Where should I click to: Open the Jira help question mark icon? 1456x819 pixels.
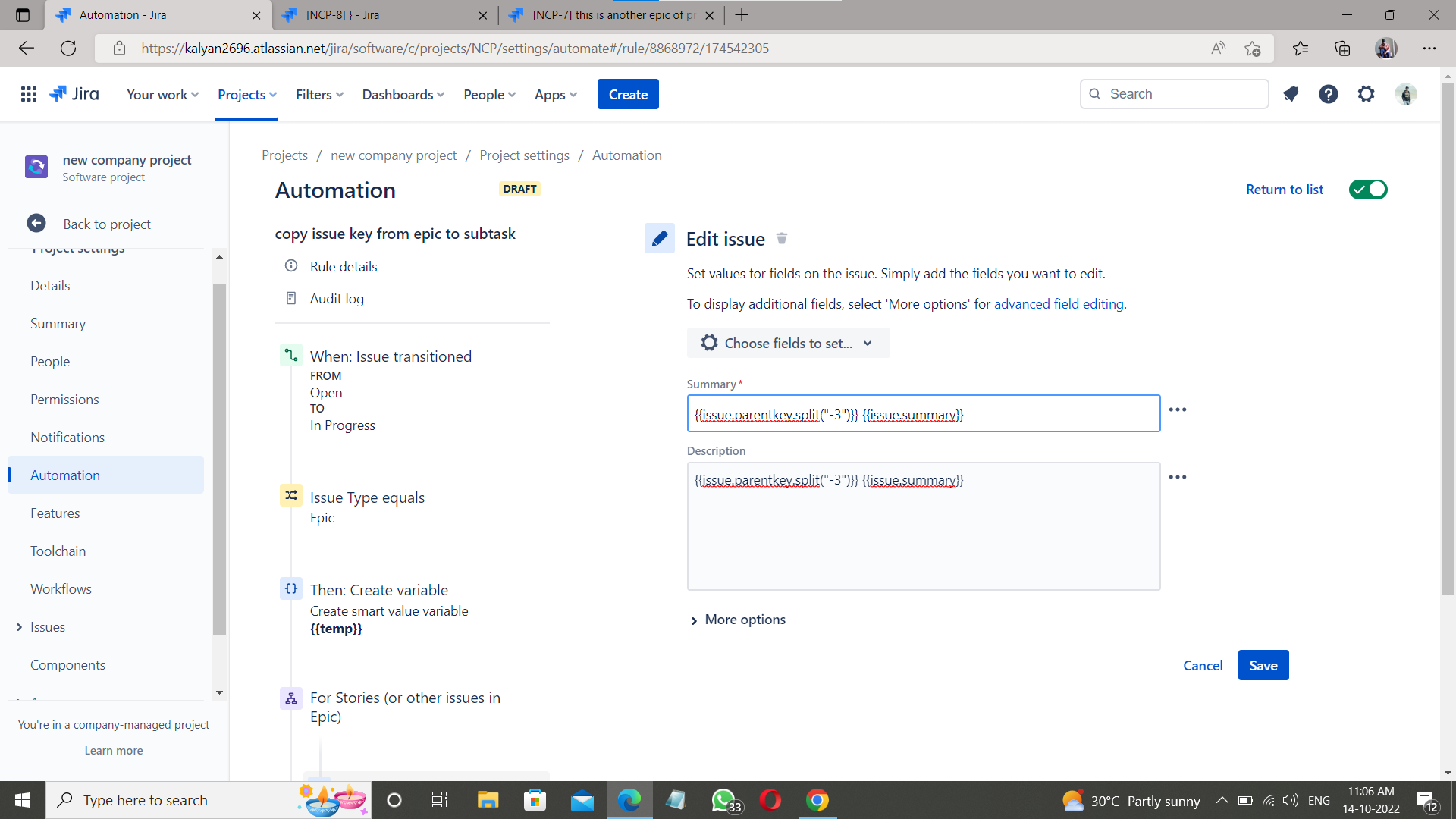pos(1329,94)
